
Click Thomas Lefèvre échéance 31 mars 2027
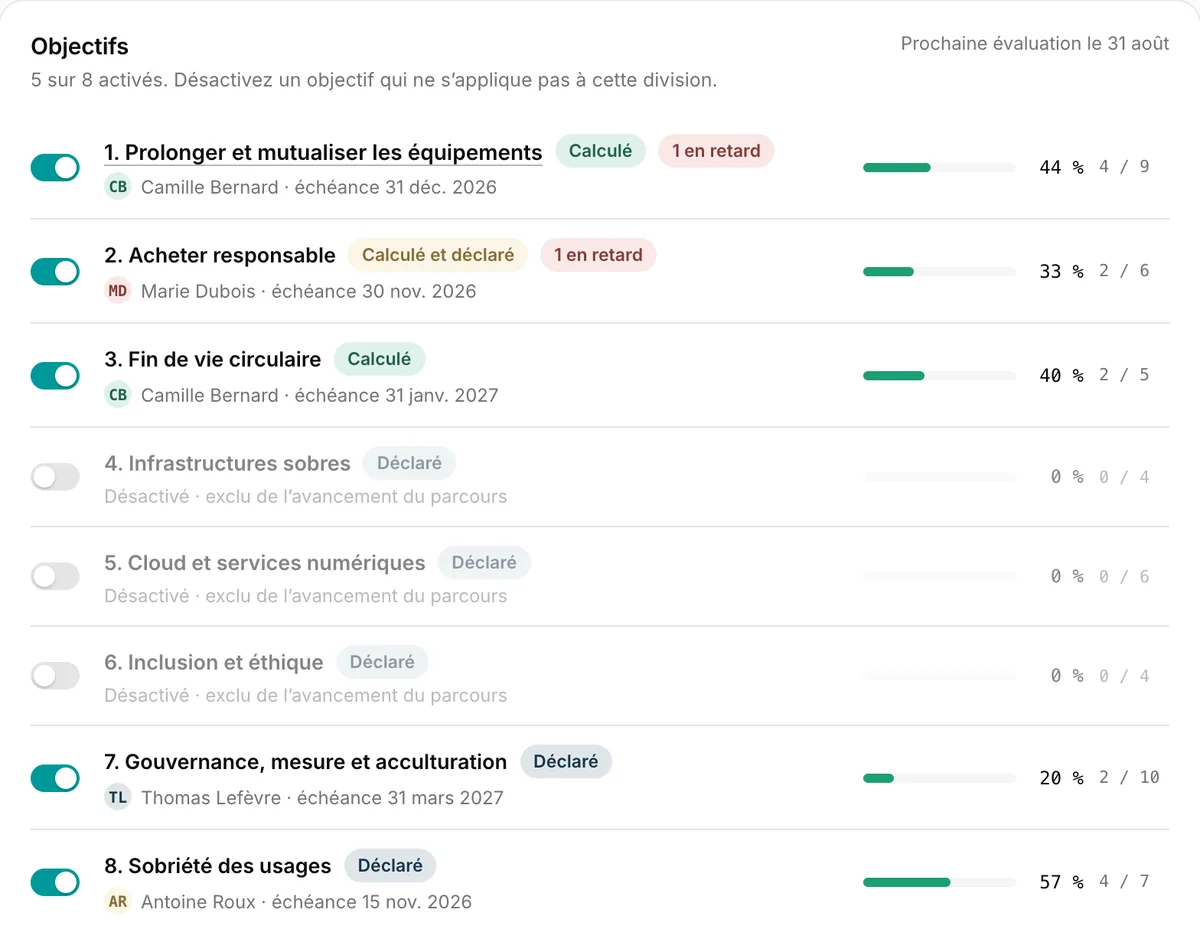click(x=322, y=797)
